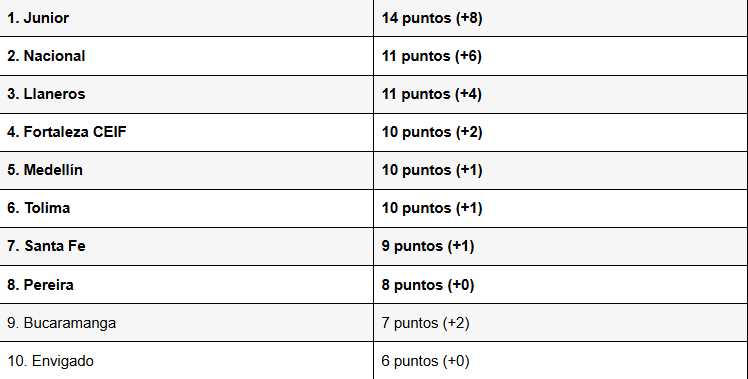
Task: Click Llaneros' '11 puntos (+4)' cell
Action: (x=561, y=94)
